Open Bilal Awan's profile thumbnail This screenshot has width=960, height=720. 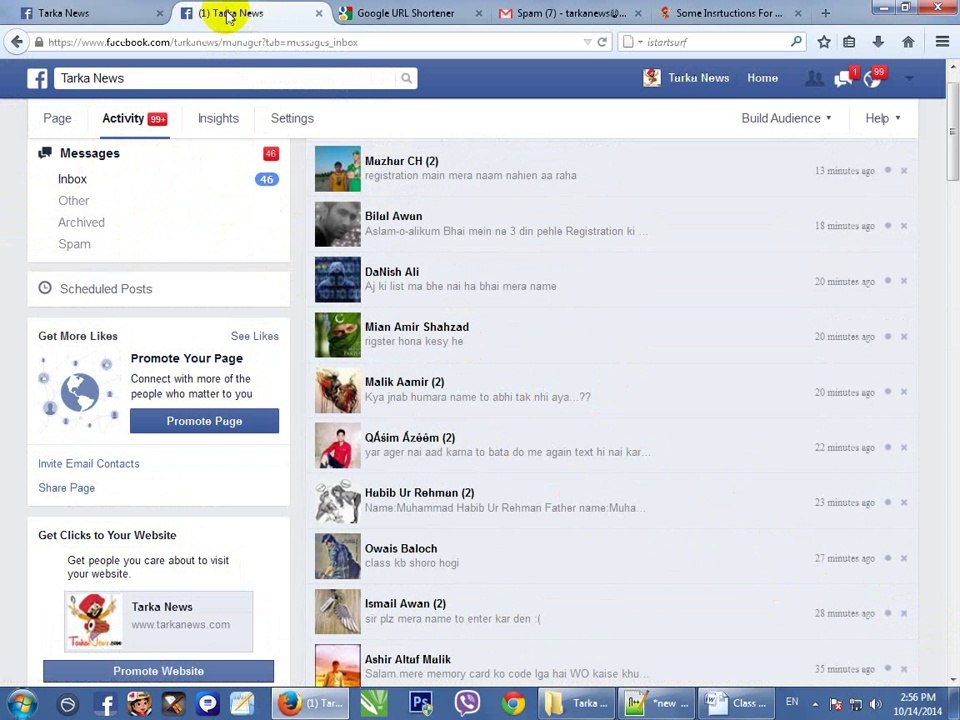pos(337,225)
